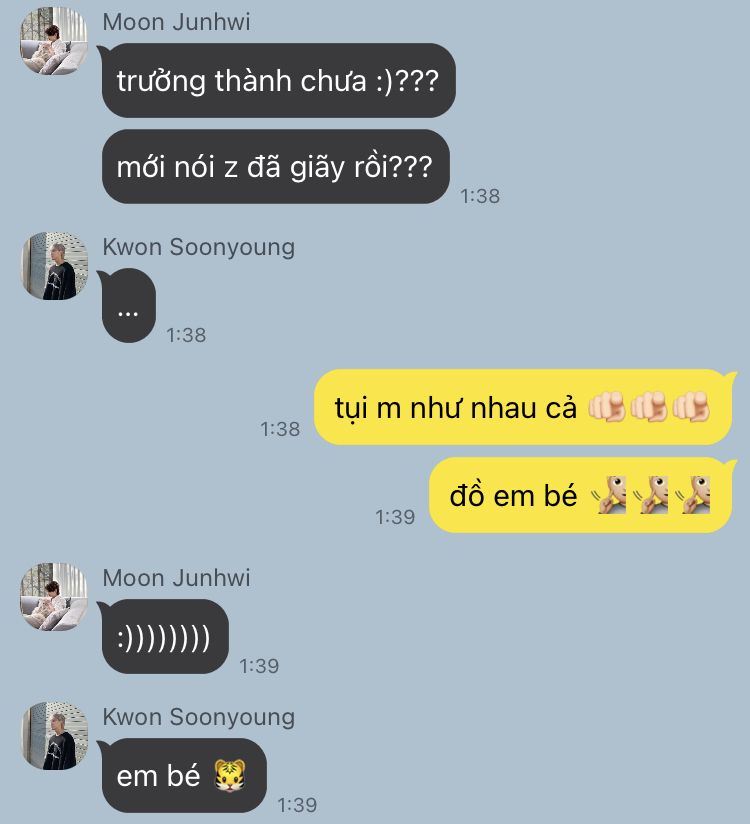
Task: Open Kwon Soonyoung's bottom profile avatar
Action: 54,736
